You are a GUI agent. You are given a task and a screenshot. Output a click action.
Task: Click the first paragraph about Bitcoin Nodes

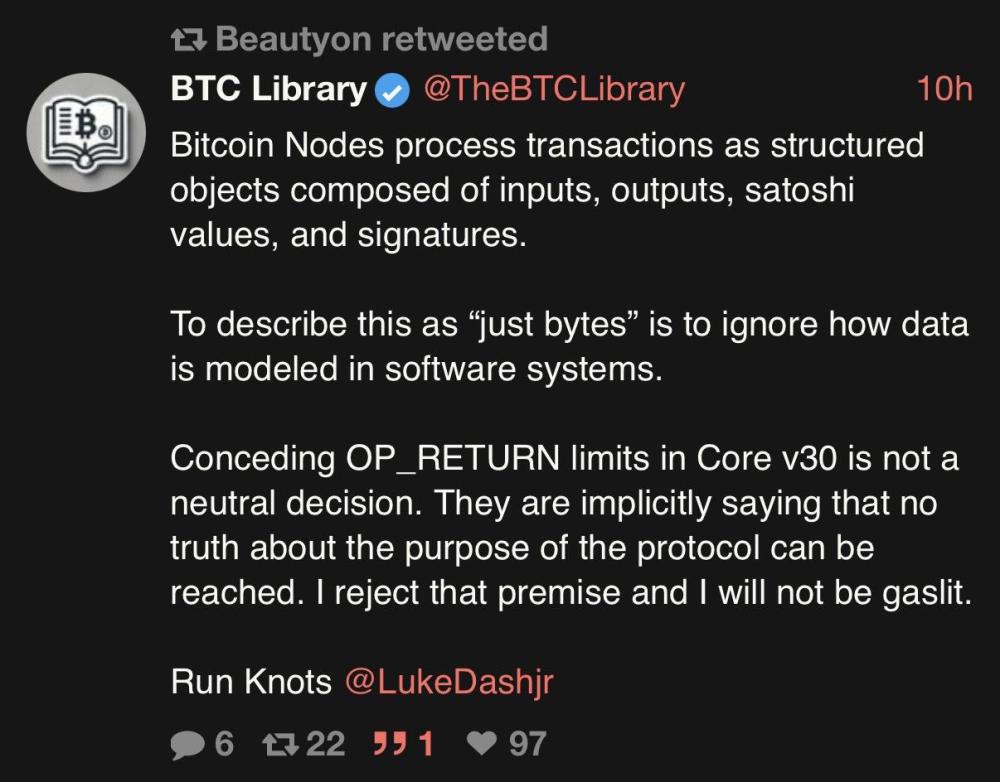tap(547, 190)
